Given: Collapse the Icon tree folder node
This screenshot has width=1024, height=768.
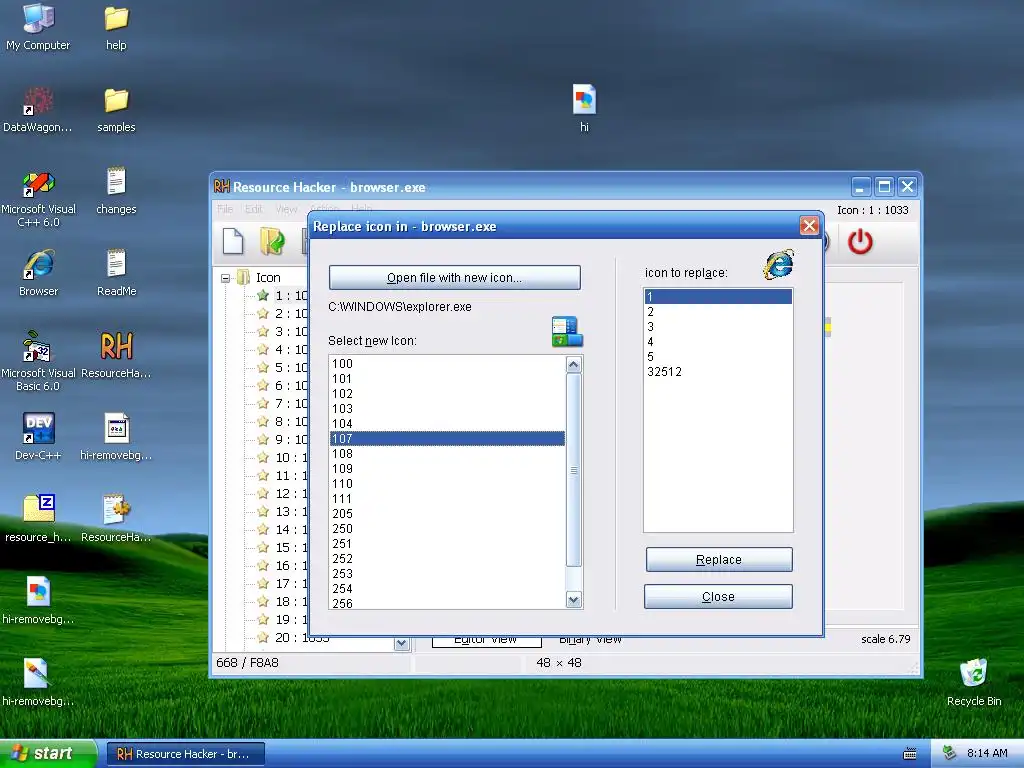Looking at the screenshot, I should [x=225, y=278].
